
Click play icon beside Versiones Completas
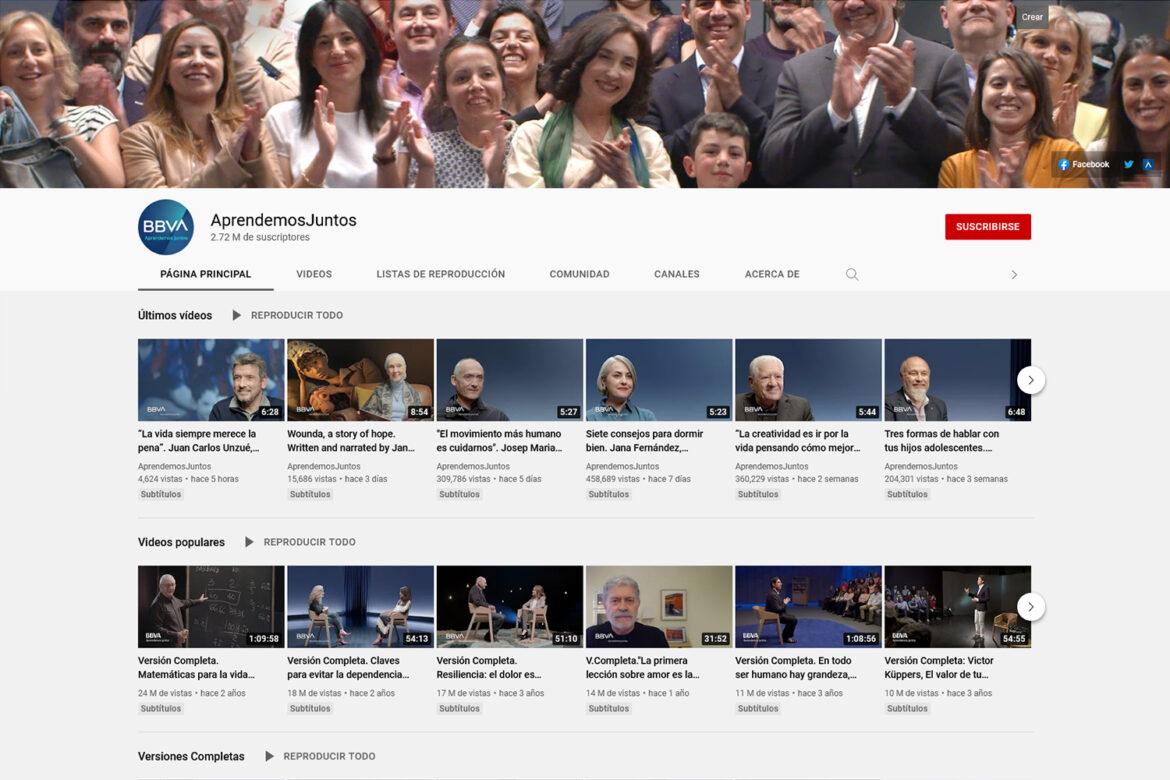point(269,756)
